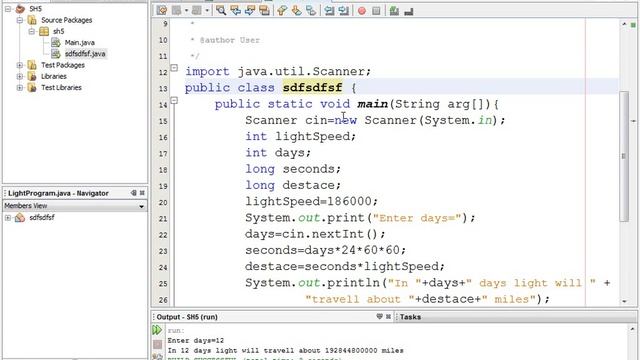Select the Test Libraries folder

point(61,87)
